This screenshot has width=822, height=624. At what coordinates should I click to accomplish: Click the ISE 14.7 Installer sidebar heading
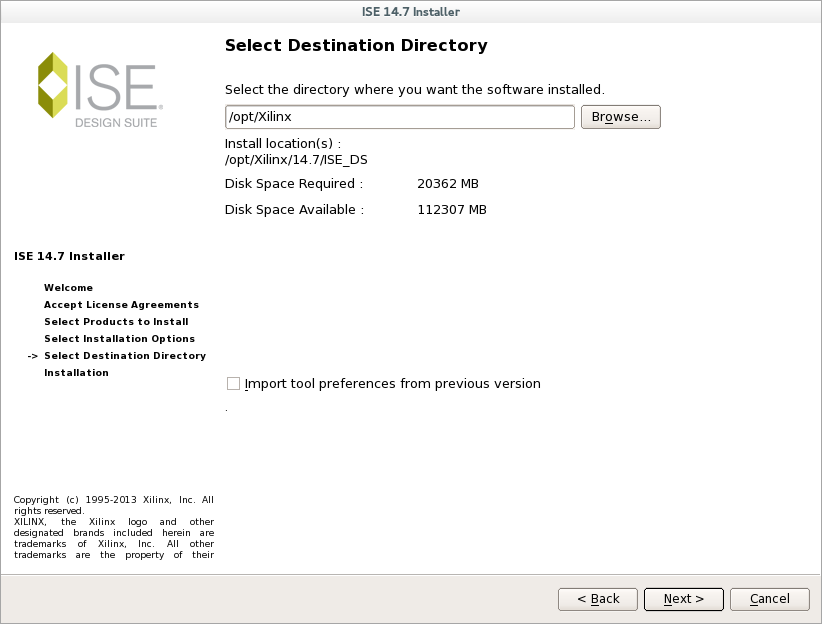pos(69,256)
